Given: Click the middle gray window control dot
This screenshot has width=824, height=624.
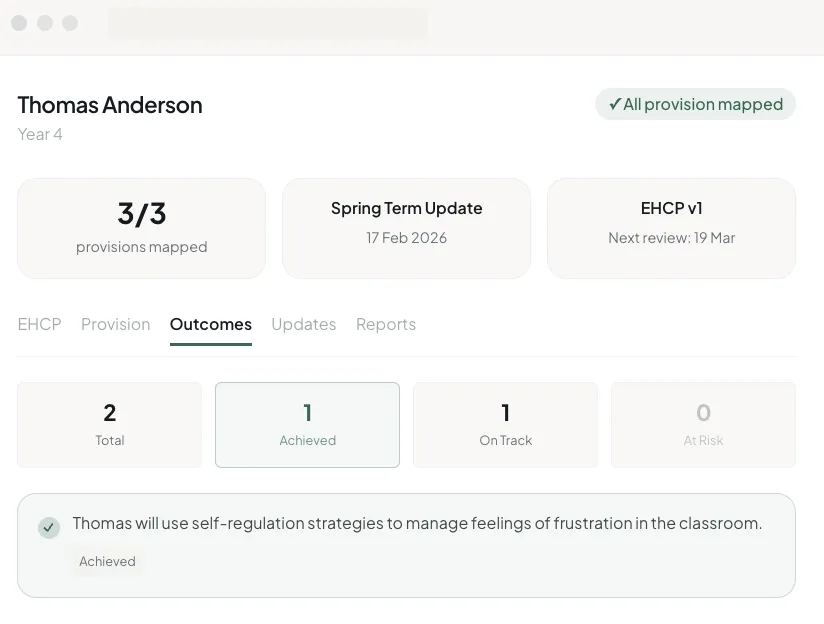Looking at the screenshot, I should coord(45,23).
